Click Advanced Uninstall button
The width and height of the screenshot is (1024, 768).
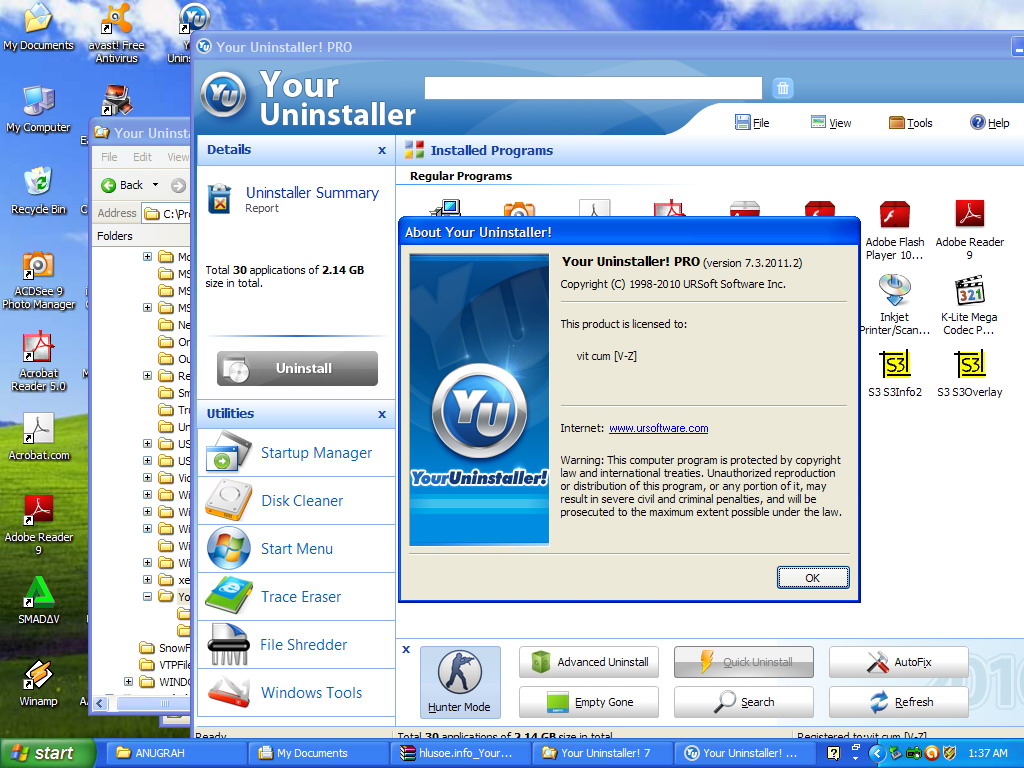(588, 662)
